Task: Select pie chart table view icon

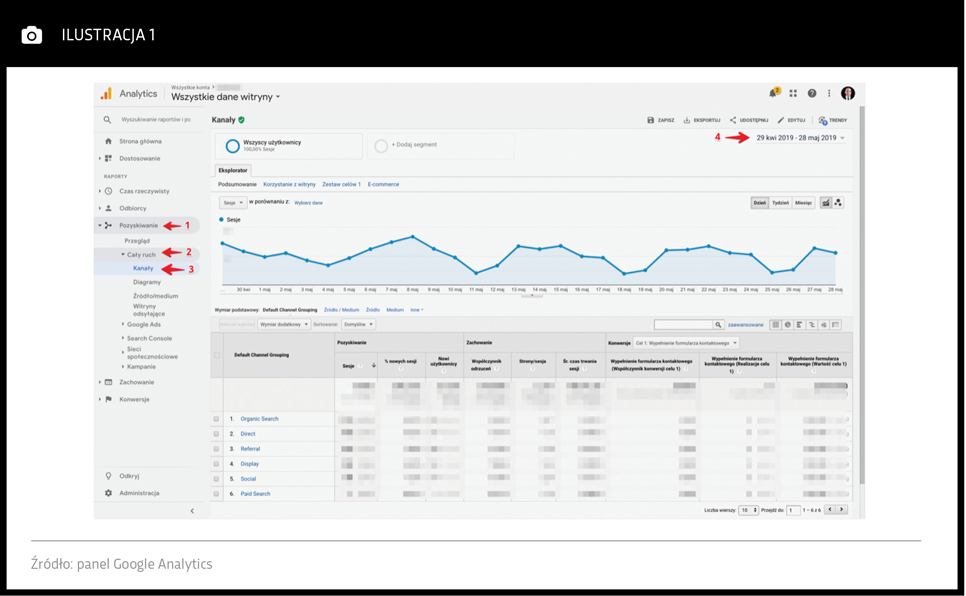Action: pos(787,325)
